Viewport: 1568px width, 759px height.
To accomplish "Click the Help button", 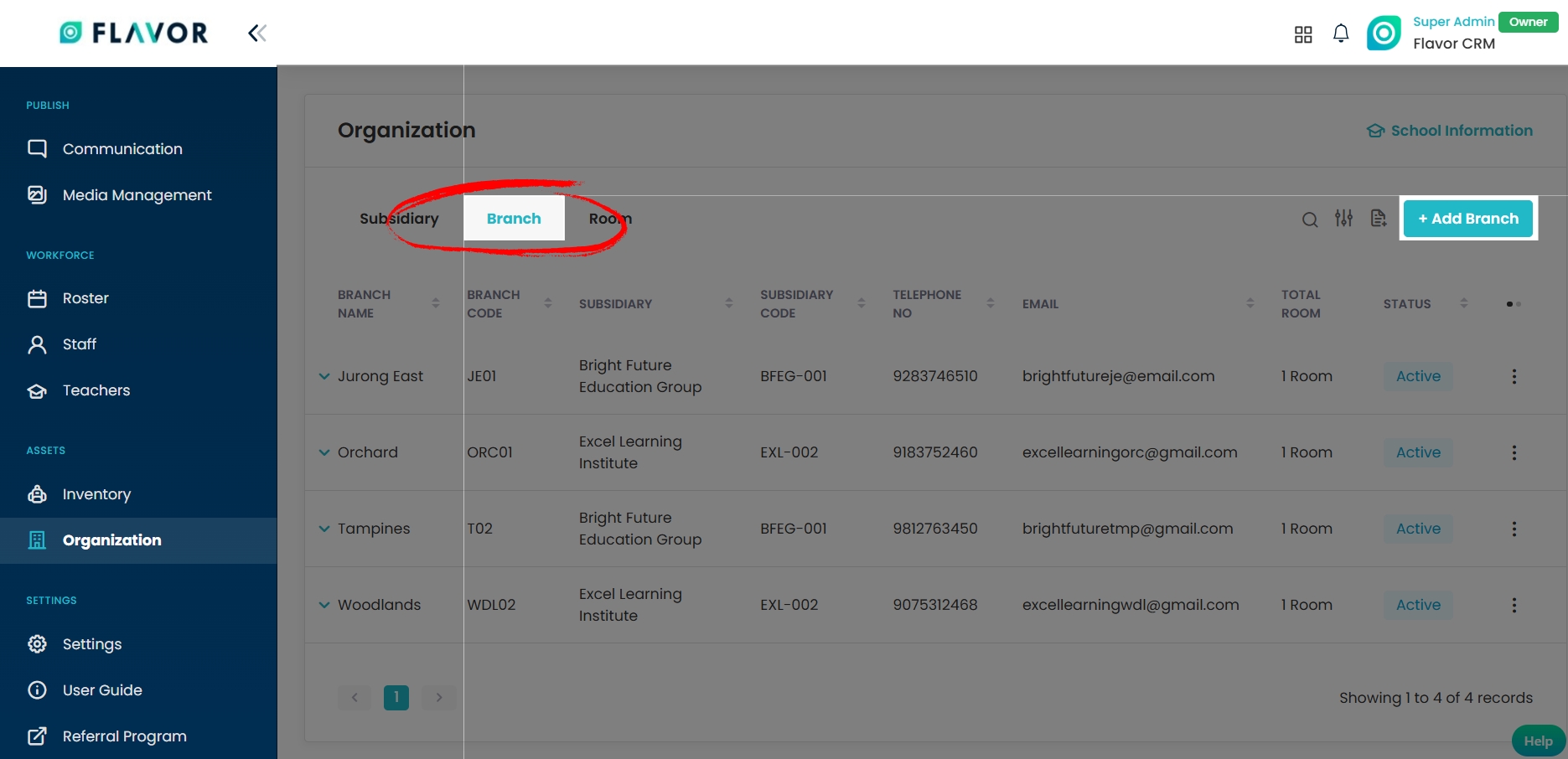I will point(1539,741).
